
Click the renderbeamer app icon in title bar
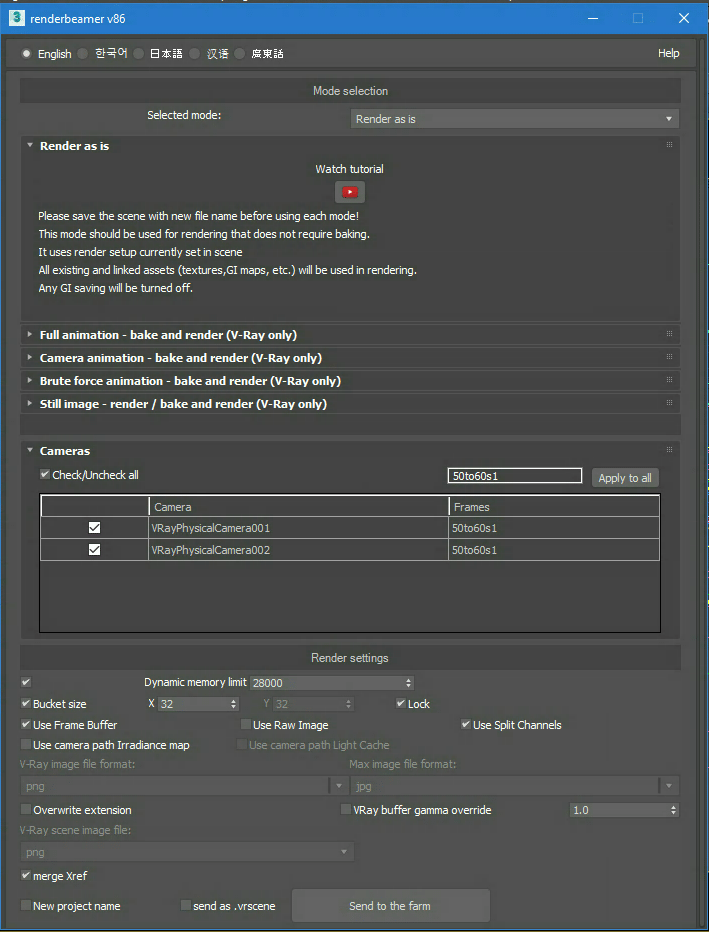pyautogui.click(x=16, y=18)
